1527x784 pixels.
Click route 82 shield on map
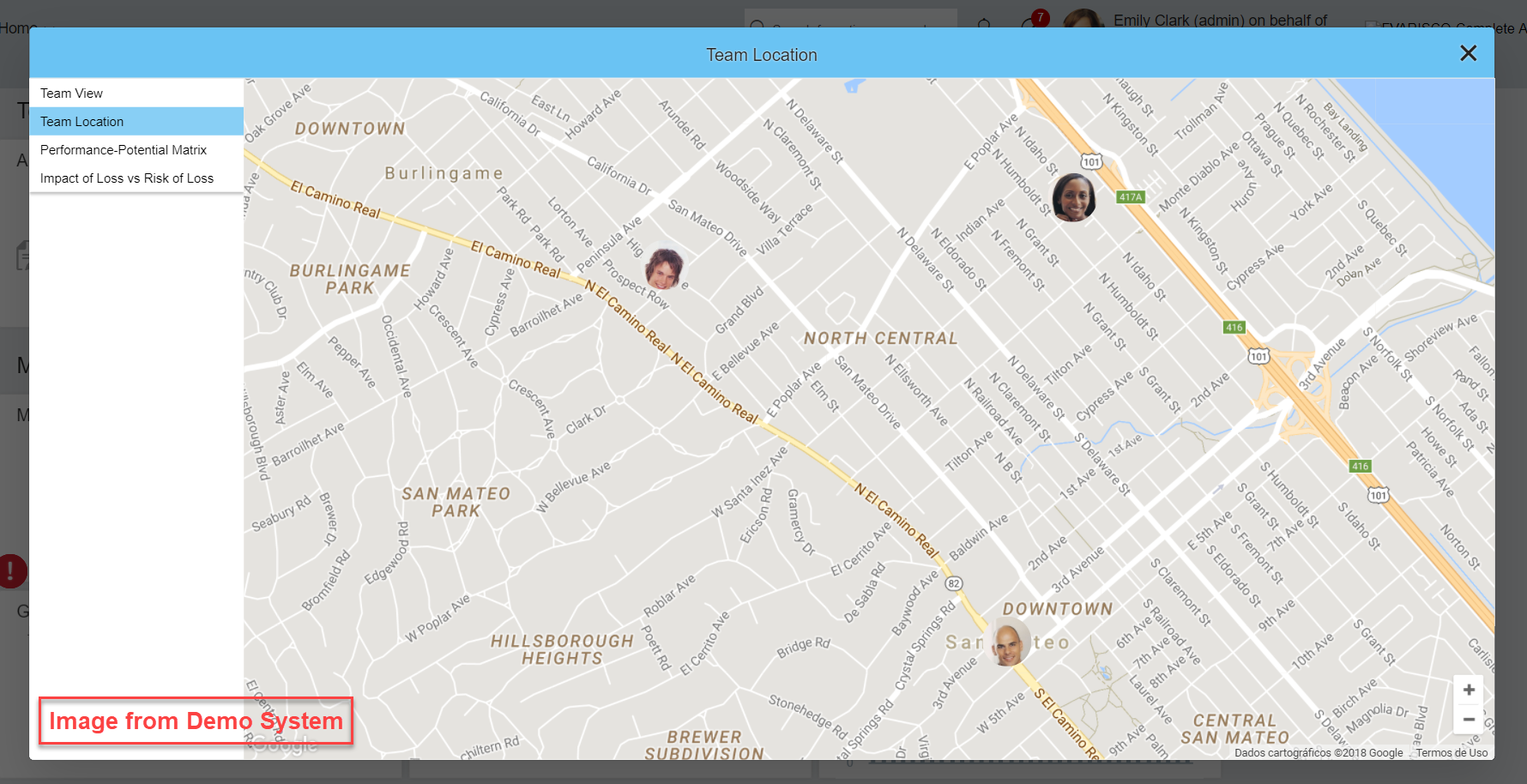coord(953,583)
